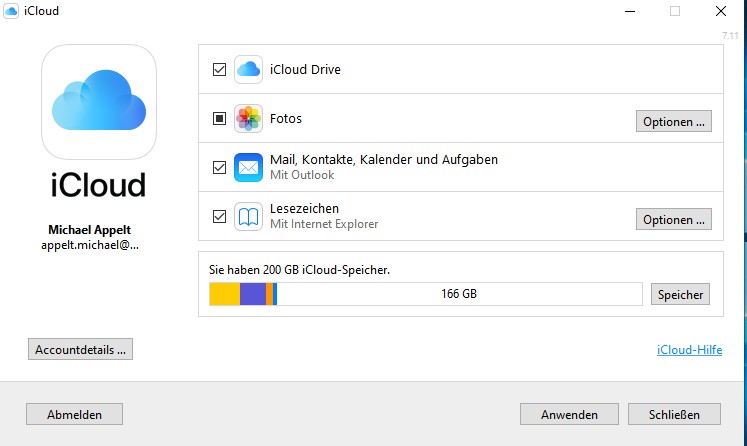Uncheck the Lesezeichen checkbox
Screen dimensions: 747x446
(220, 216)
